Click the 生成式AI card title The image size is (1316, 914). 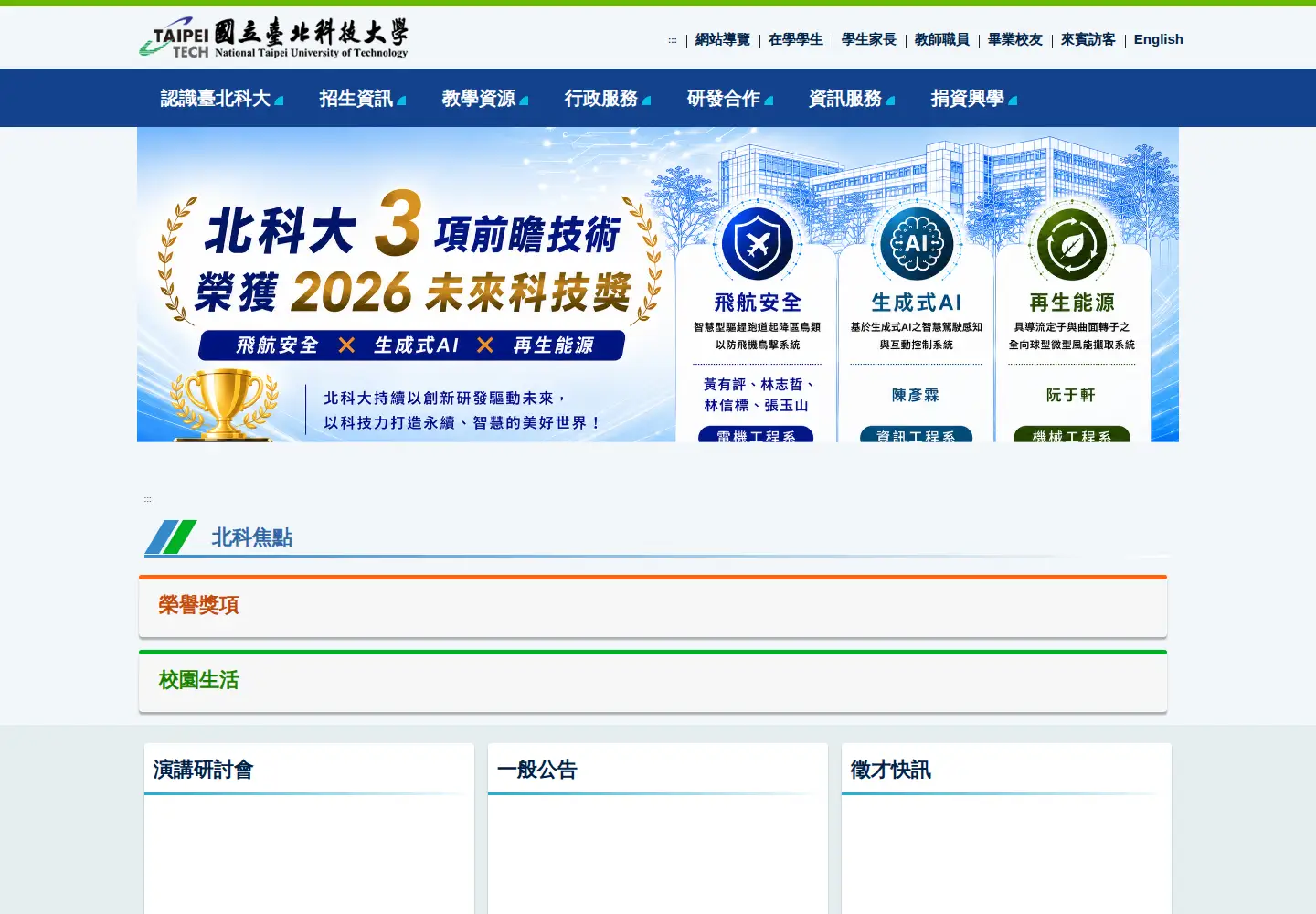point(917,303)
